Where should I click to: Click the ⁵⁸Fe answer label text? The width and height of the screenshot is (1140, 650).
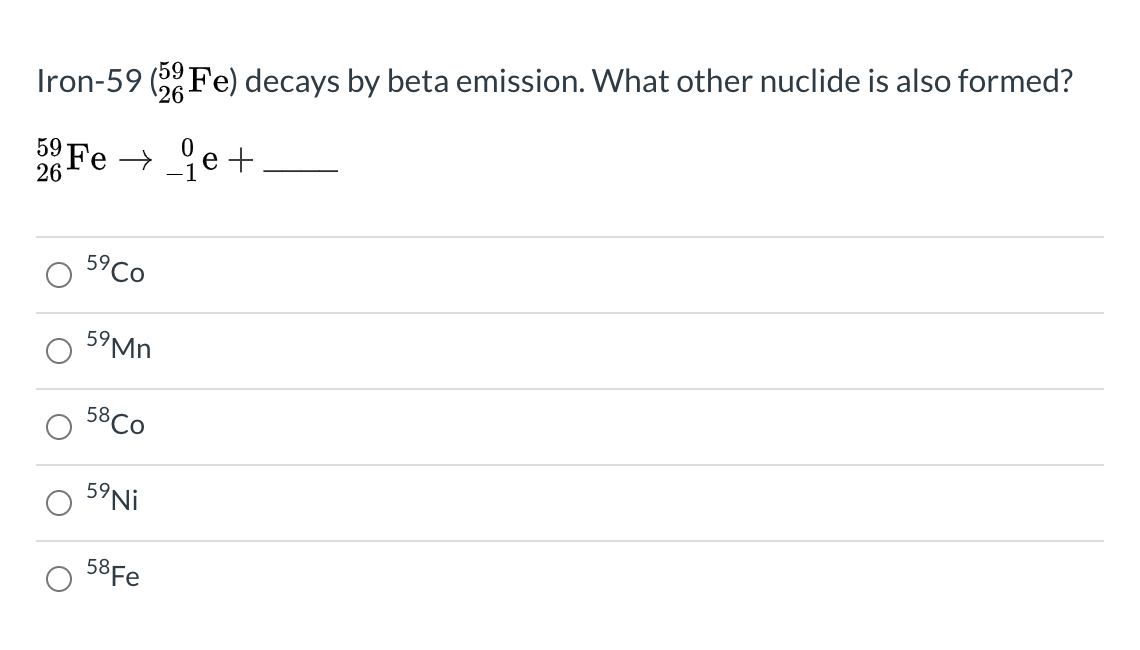[115, 576]
